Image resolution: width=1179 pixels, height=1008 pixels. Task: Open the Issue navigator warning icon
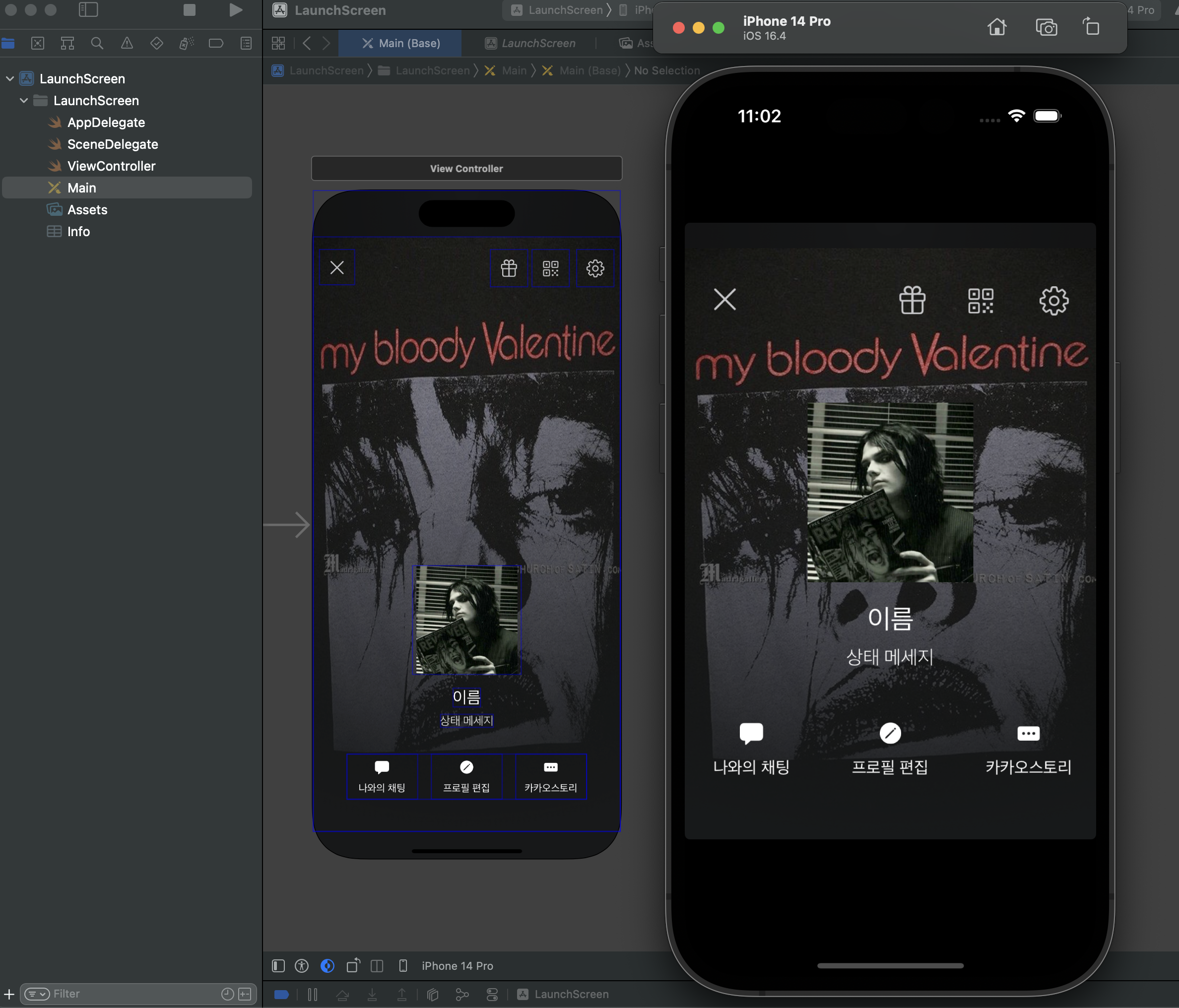127,43
